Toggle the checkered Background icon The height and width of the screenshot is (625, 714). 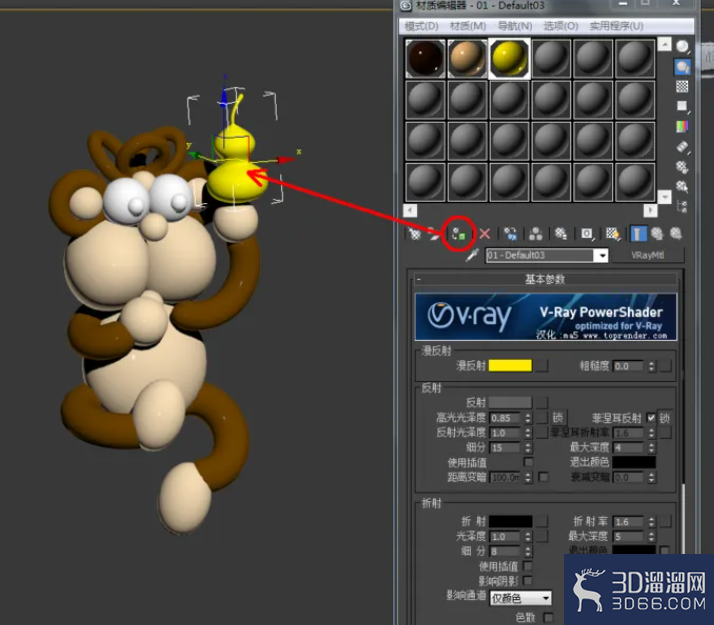[682, 86]
